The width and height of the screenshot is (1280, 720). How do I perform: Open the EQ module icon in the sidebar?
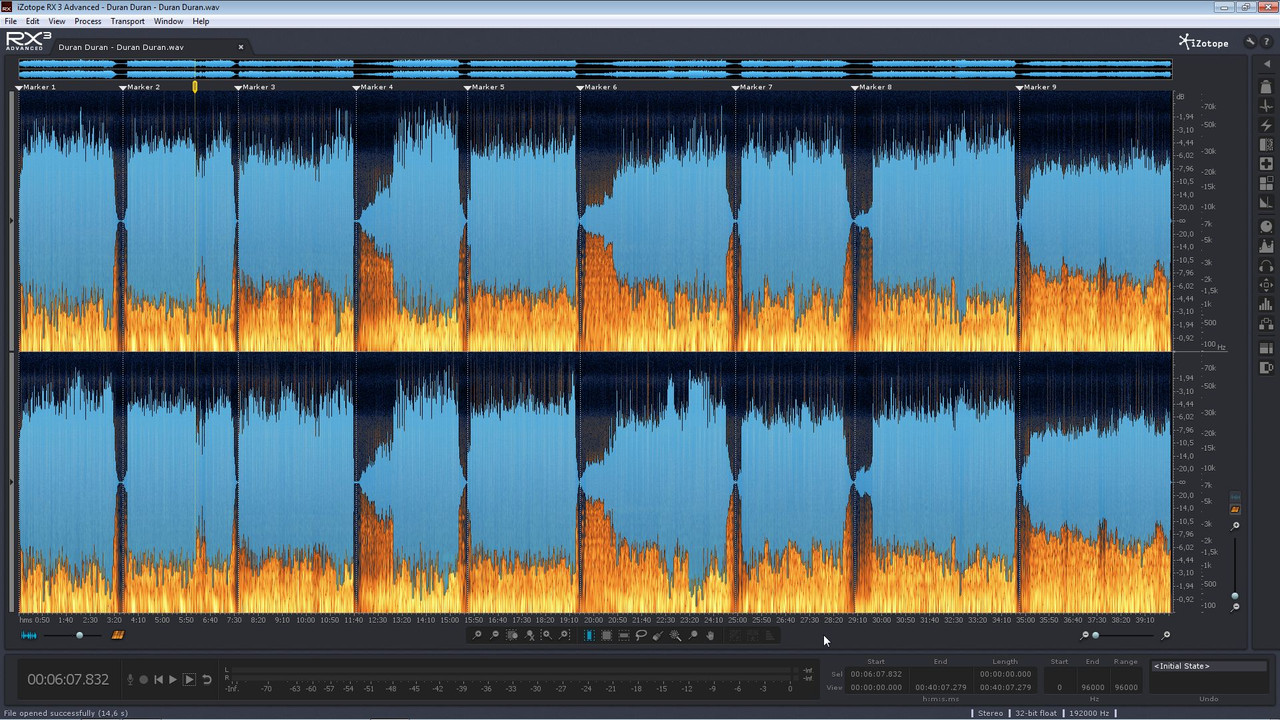1266,246
